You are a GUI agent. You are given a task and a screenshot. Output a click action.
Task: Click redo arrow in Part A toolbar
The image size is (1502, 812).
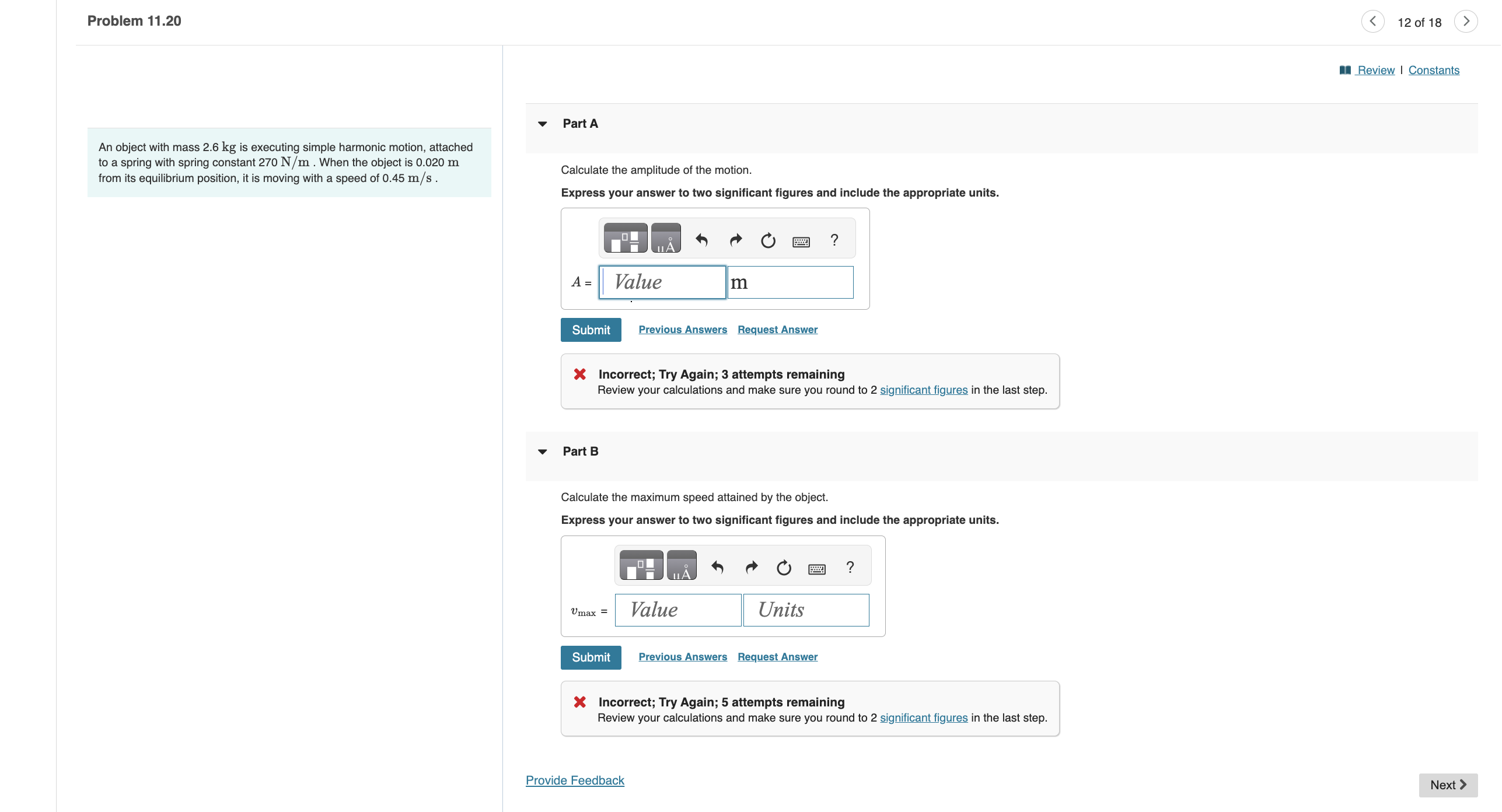coord(735,240)
